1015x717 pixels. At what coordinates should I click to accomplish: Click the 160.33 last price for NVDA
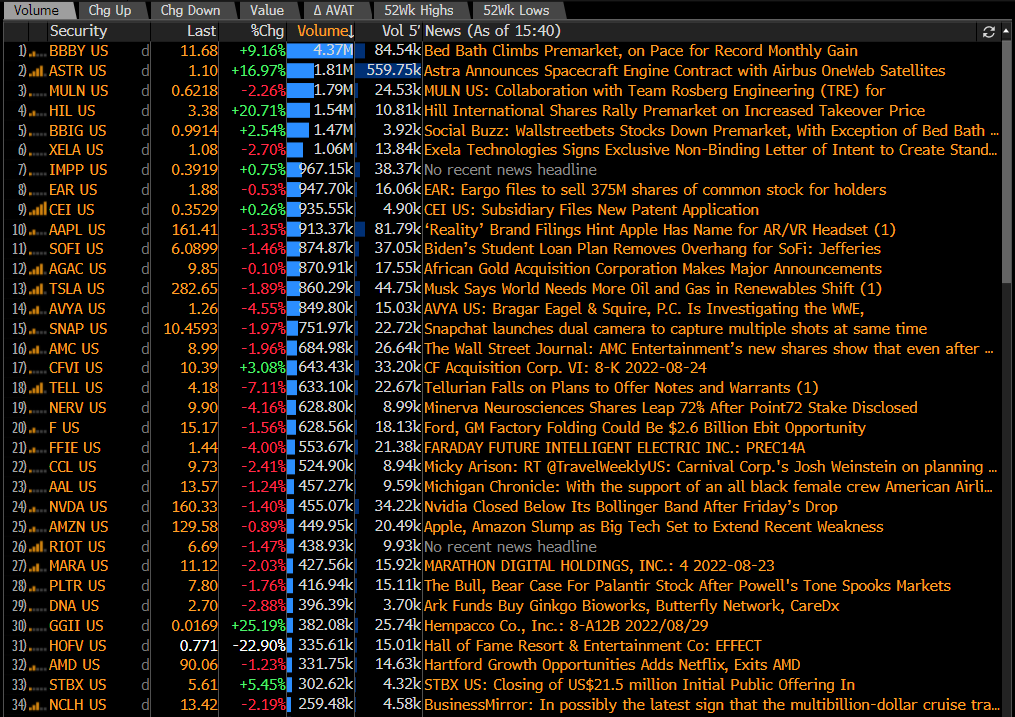coord(195,507)
